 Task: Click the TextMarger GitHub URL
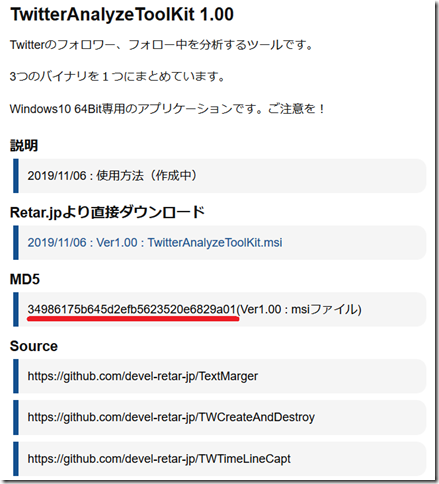click(x=143, y=376)
